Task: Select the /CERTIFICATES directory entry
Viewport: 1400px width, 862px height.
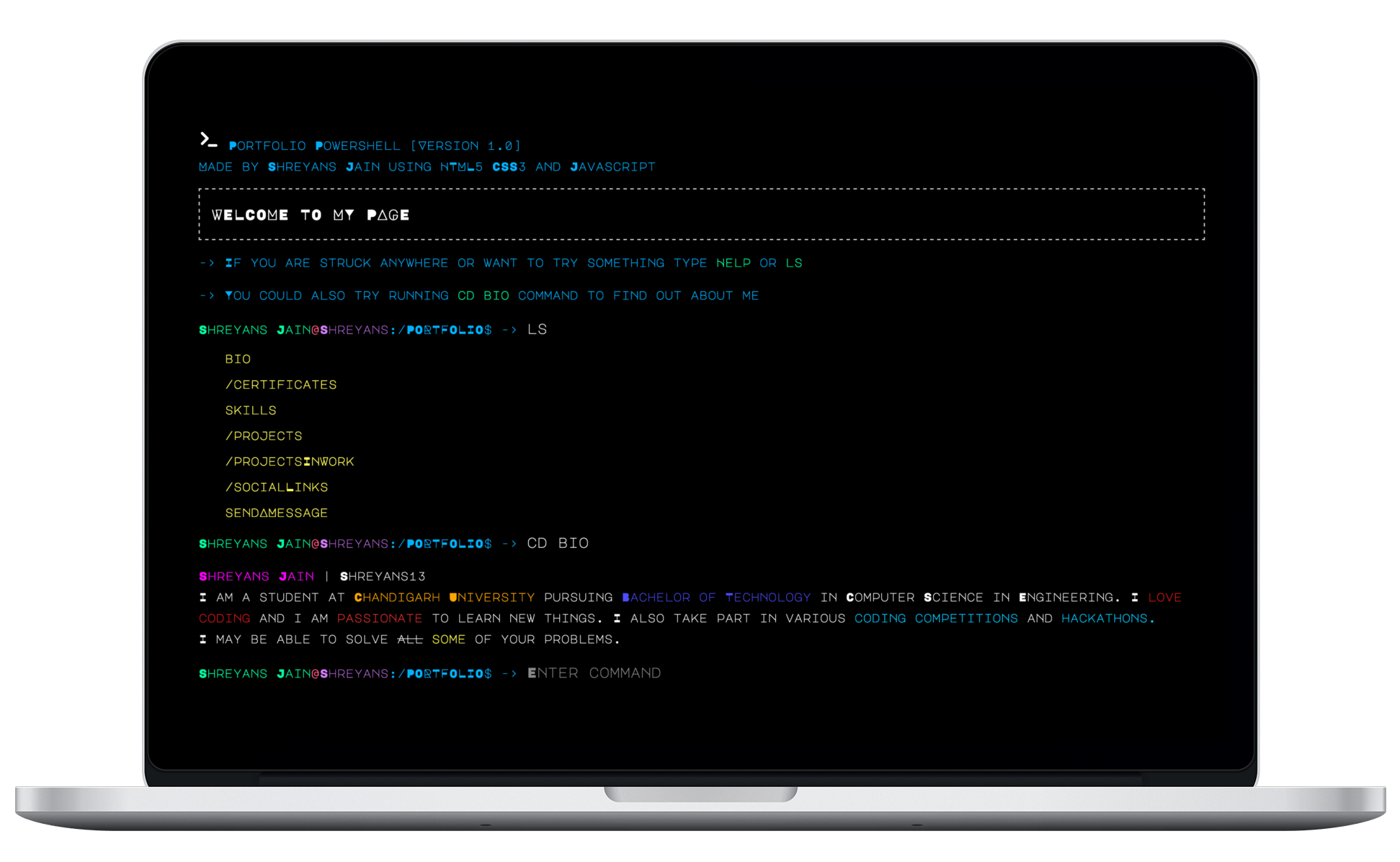Action: [x=281, y=385]
